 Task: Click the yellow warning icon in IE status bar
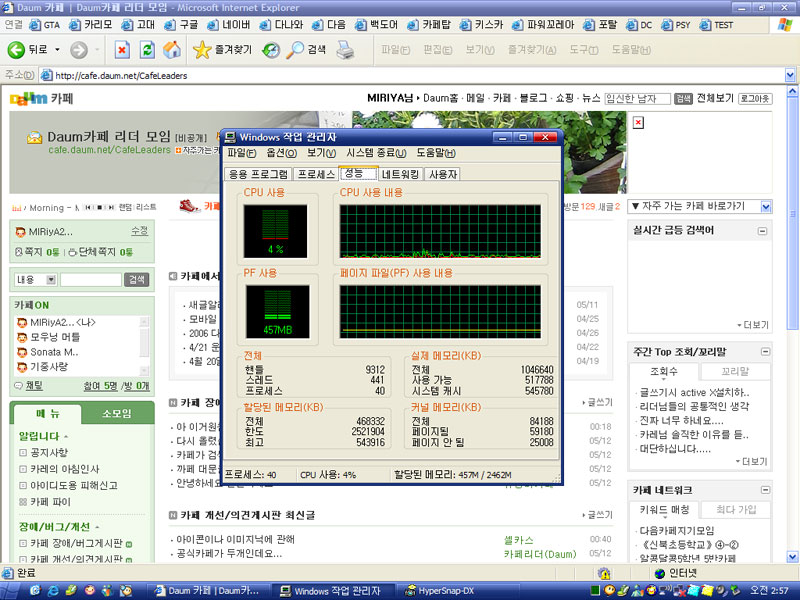tap(604, 573)
